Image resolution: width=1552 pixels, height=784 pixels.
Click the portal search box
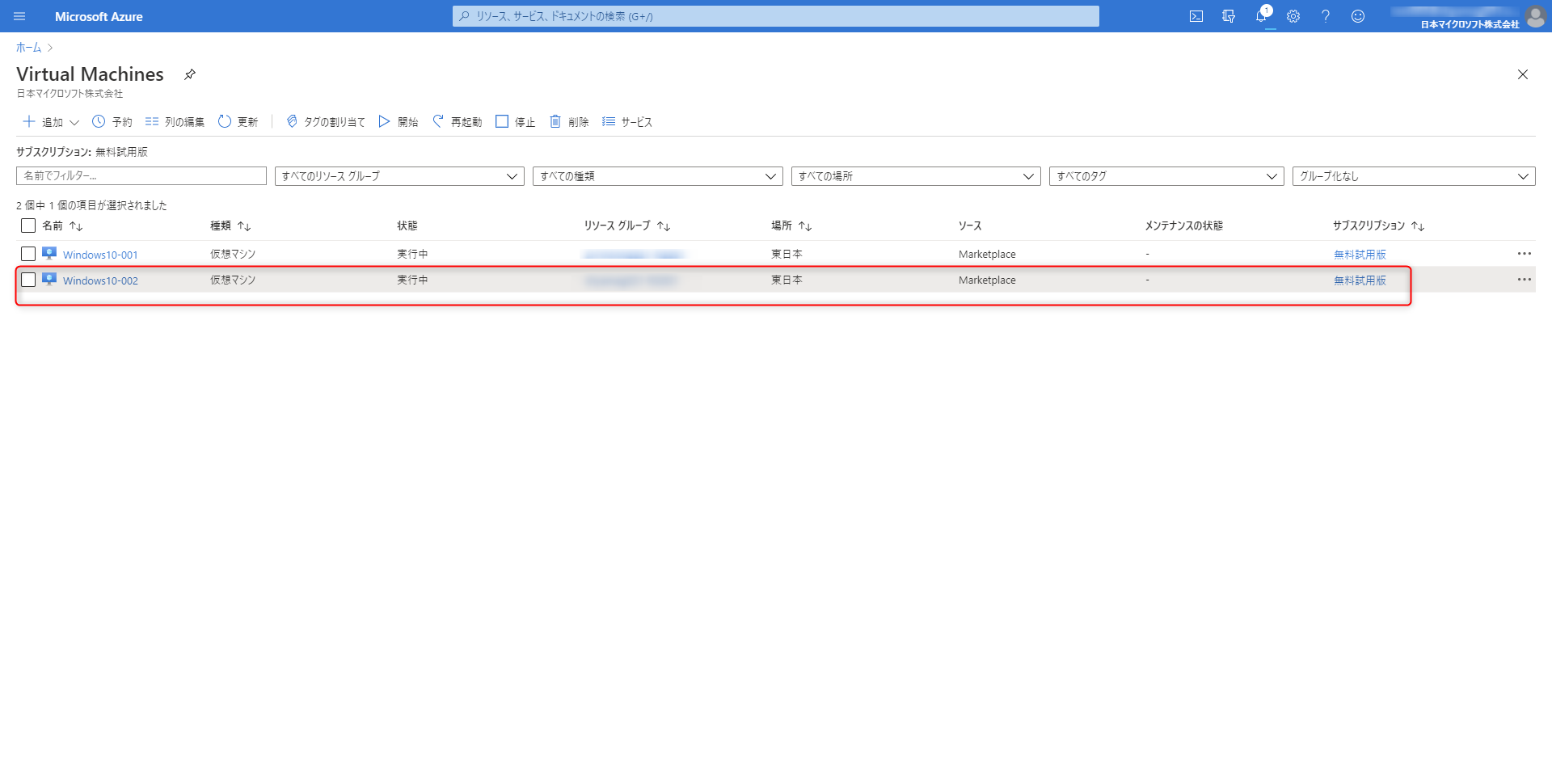(x=776, y=16)
